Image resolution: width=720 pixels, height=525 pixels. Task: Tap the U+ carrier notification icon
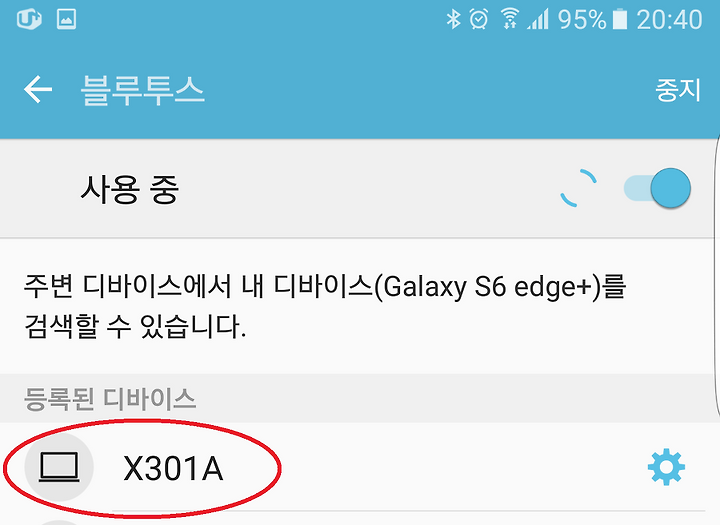pos(29,19)
